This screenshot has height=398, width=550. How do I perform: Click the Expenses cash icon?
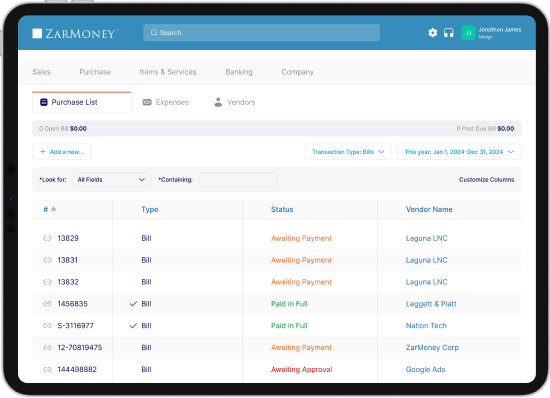(147, 102)
